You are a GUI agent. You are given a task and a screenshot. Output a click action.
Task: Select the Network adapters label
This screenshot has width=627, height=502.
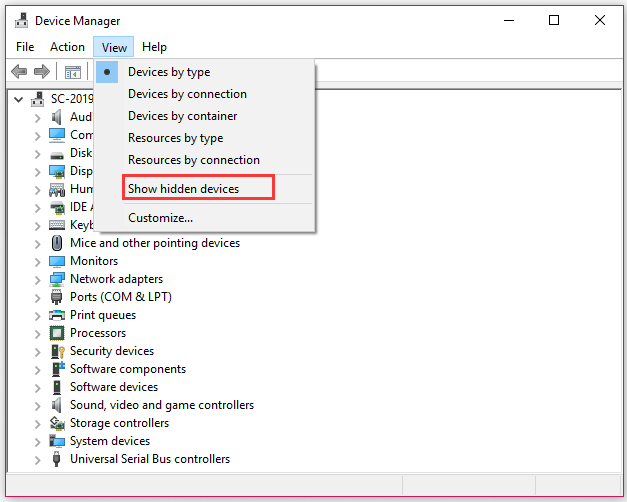coord(116,279)
